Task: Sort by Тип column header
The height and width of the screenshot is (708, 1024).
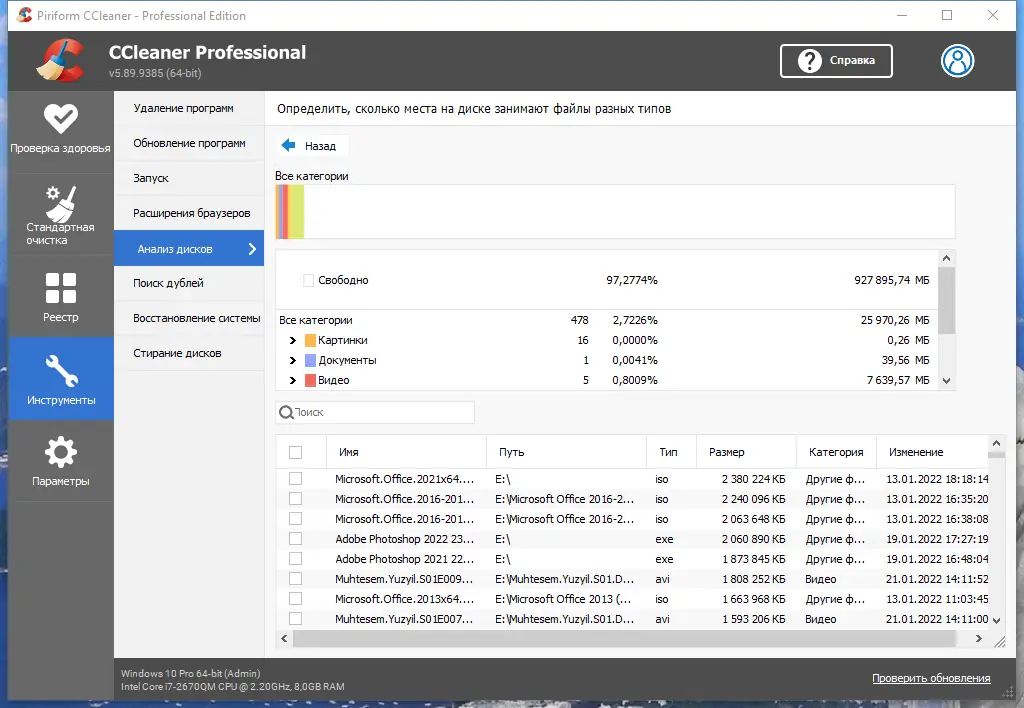Action: click(x=671, y=452)
